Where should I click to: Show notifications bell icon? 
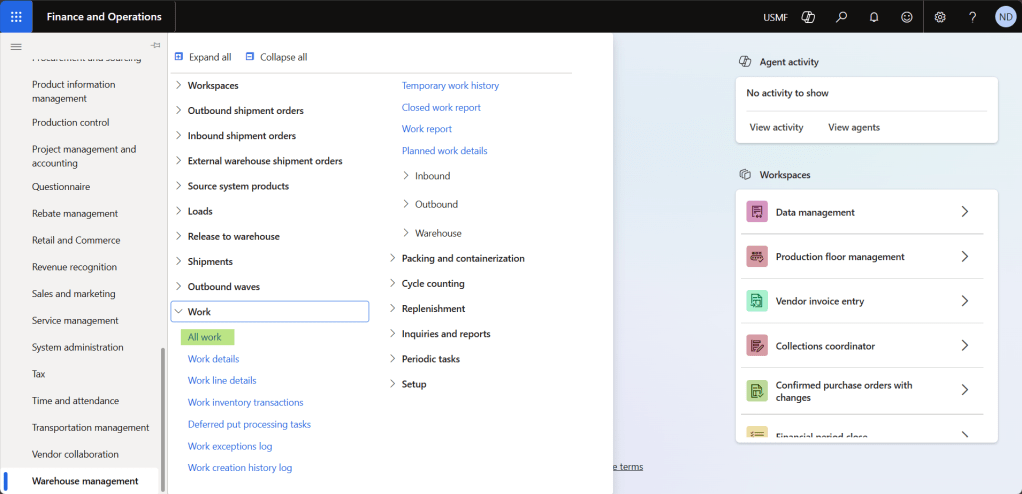pos(874,17)
